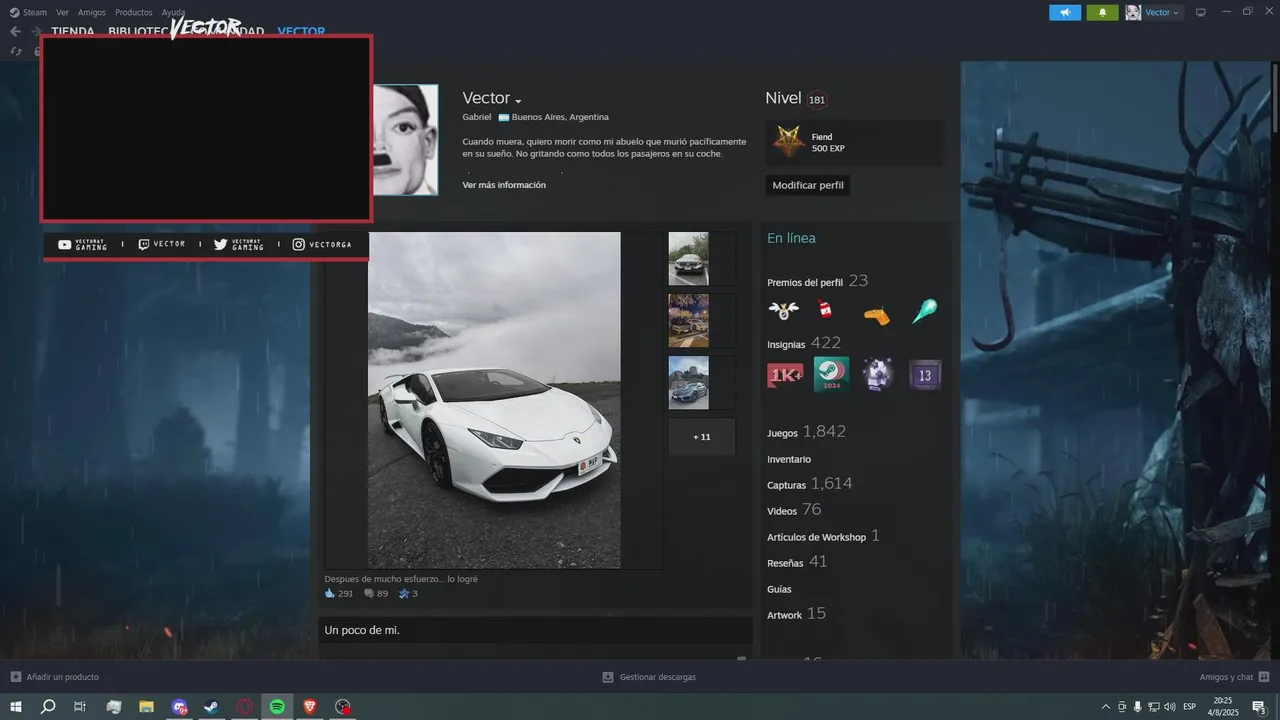Click the badge showing number 13

tap(925, 375)
